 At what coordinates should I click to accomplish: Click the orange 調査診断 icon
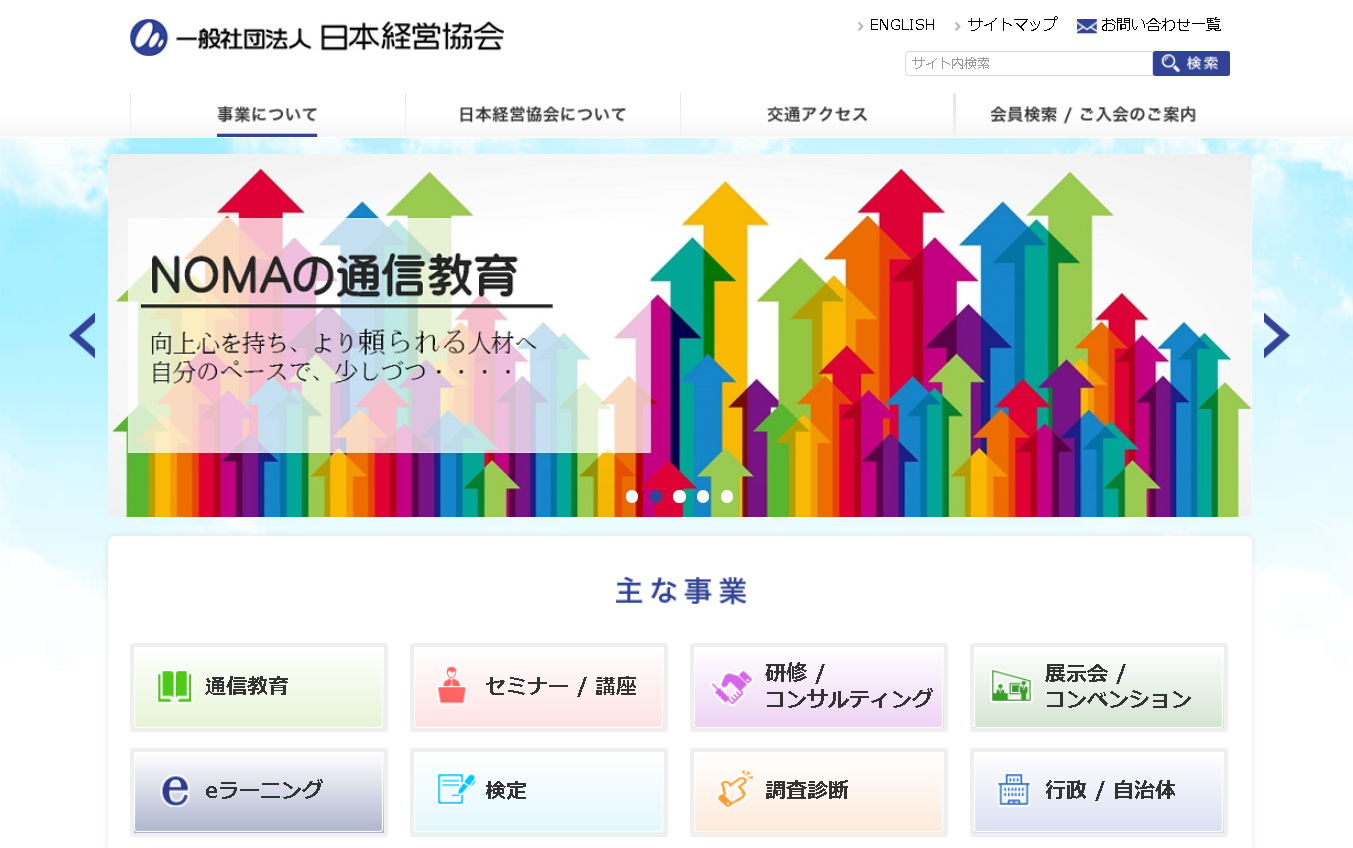[735, 789]
